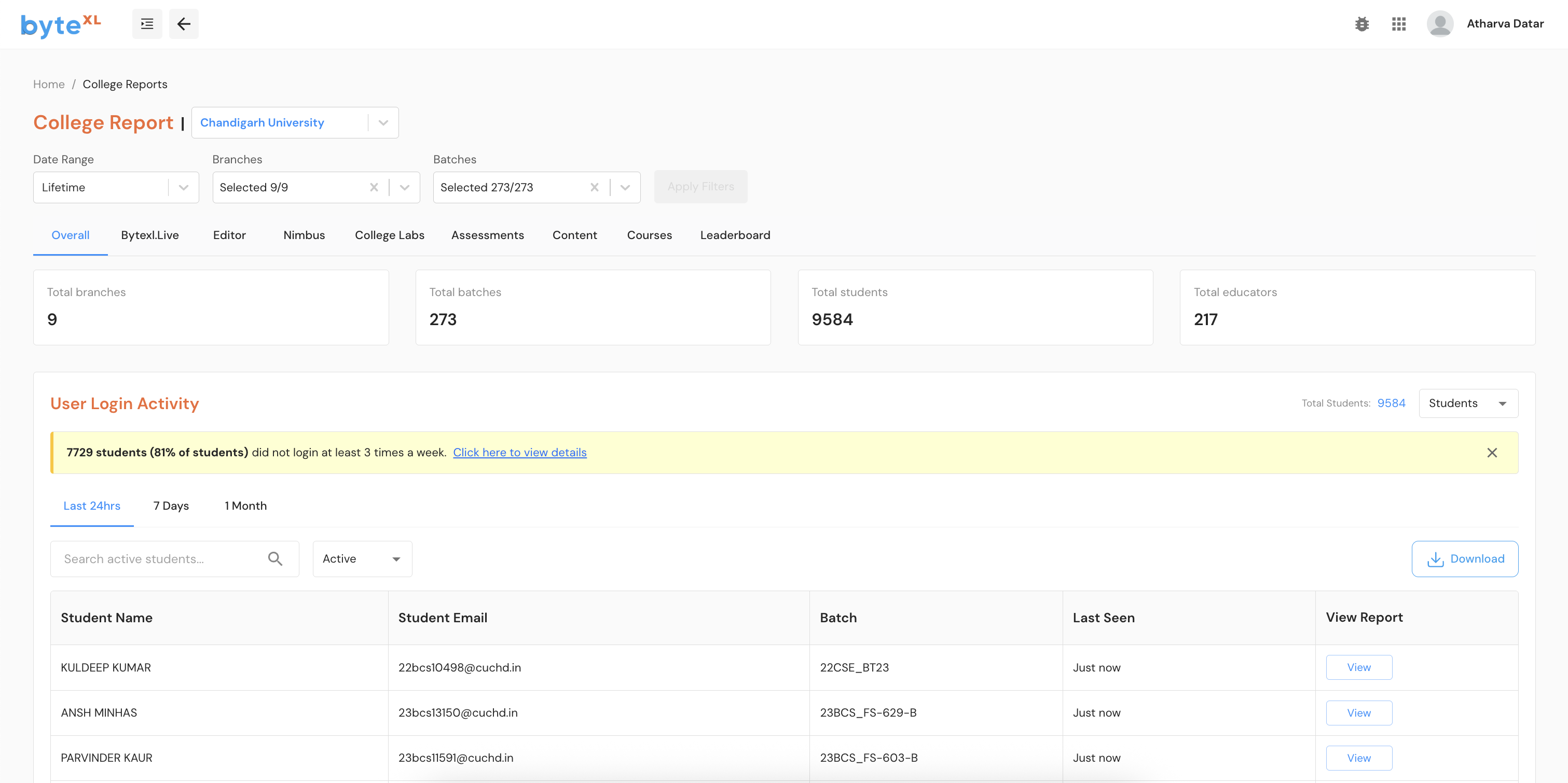Focus the Search active students field
Image resolution: width=1568 pixels, height=783 pixels.
pyautogui.click(x=158, y=558)
